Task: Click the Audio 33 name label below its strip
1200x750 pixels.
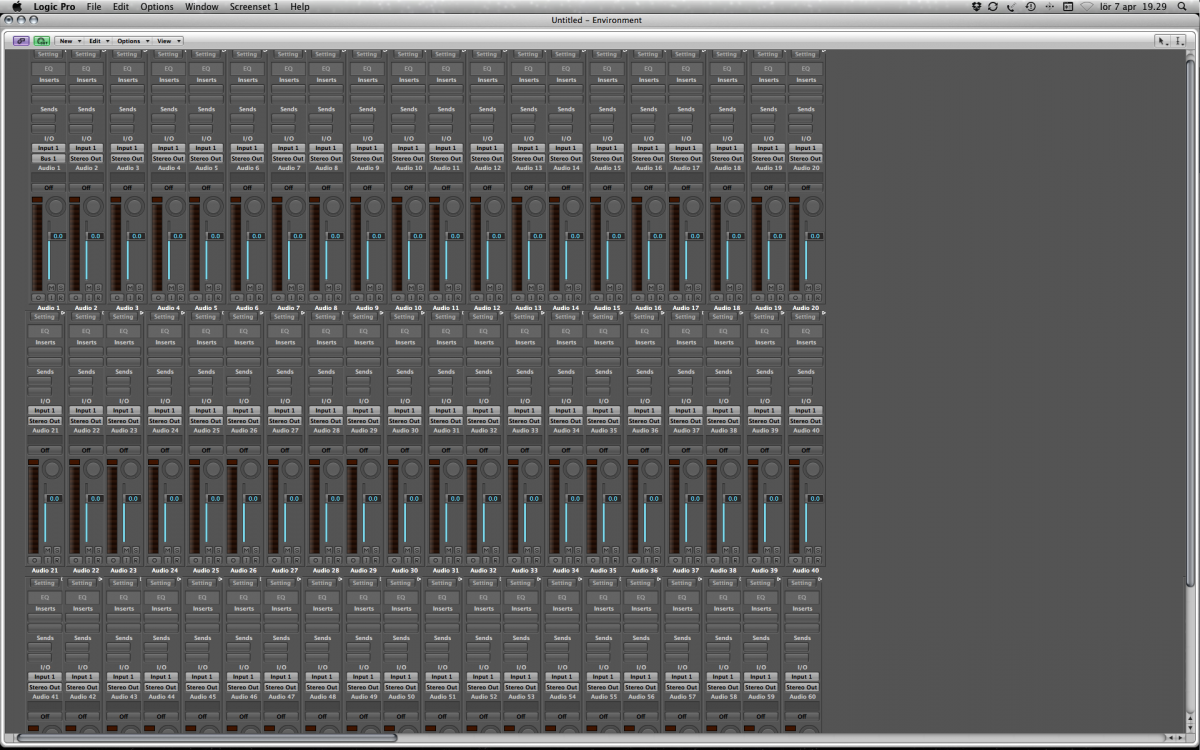Action: point(525,570)
